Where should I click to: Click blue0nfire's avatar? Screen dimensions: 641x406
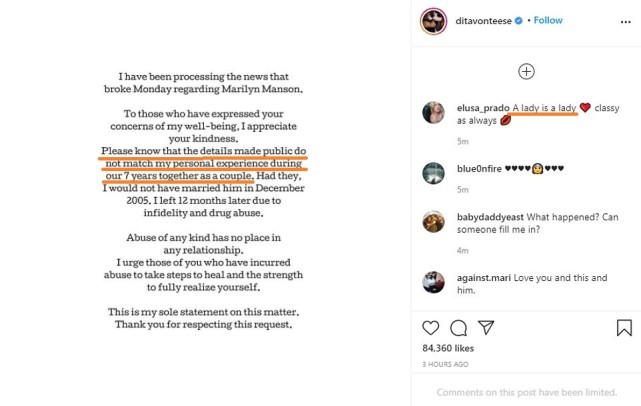(x=433, y=170)
